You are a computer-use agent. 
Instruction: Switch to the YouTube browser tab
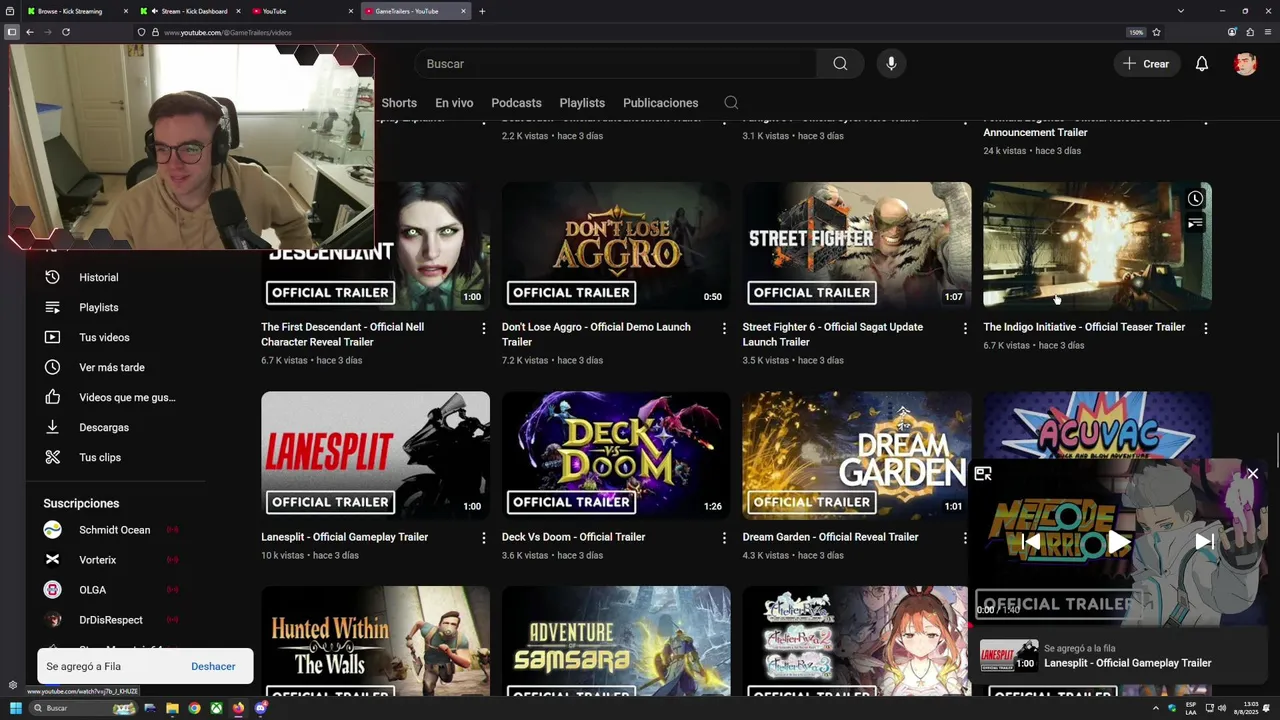[x=303, y=11]
